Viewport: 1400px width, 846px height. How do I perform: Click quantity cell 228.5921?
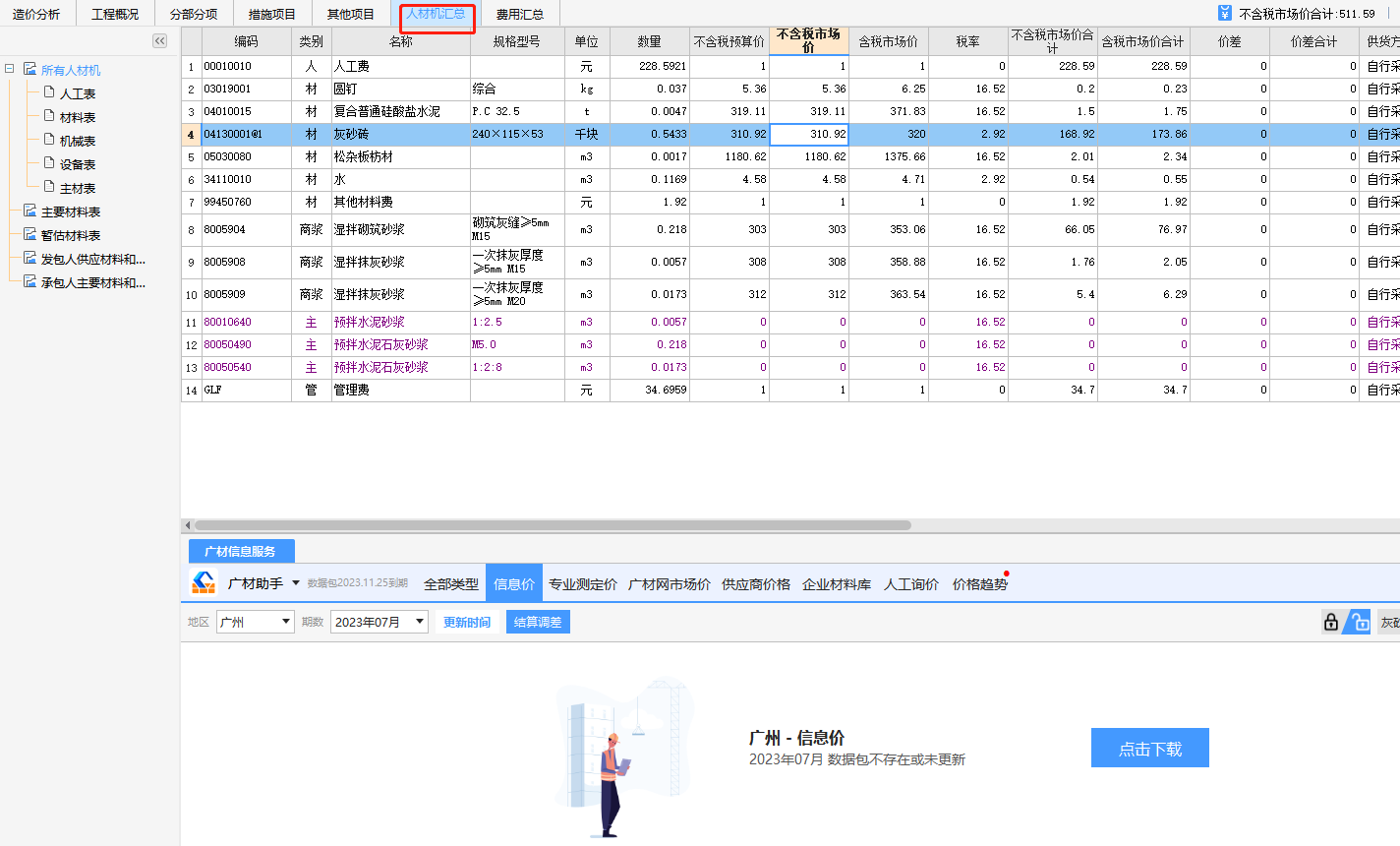[650, 66]
